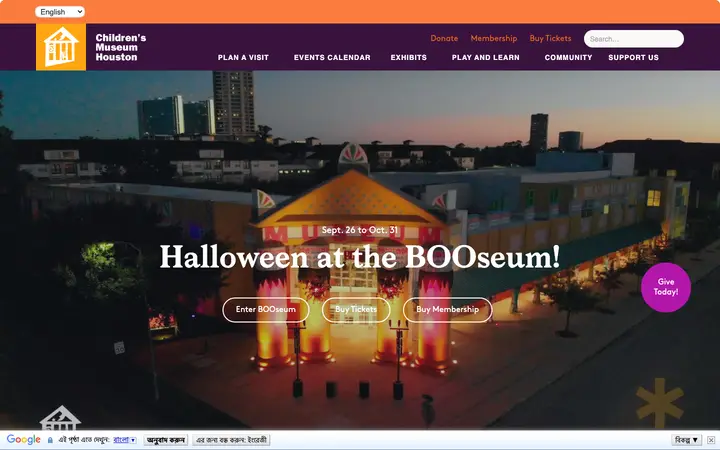Screen dimensions: 720x450
Task: Open the Community menu
Action: pos(568,57)
